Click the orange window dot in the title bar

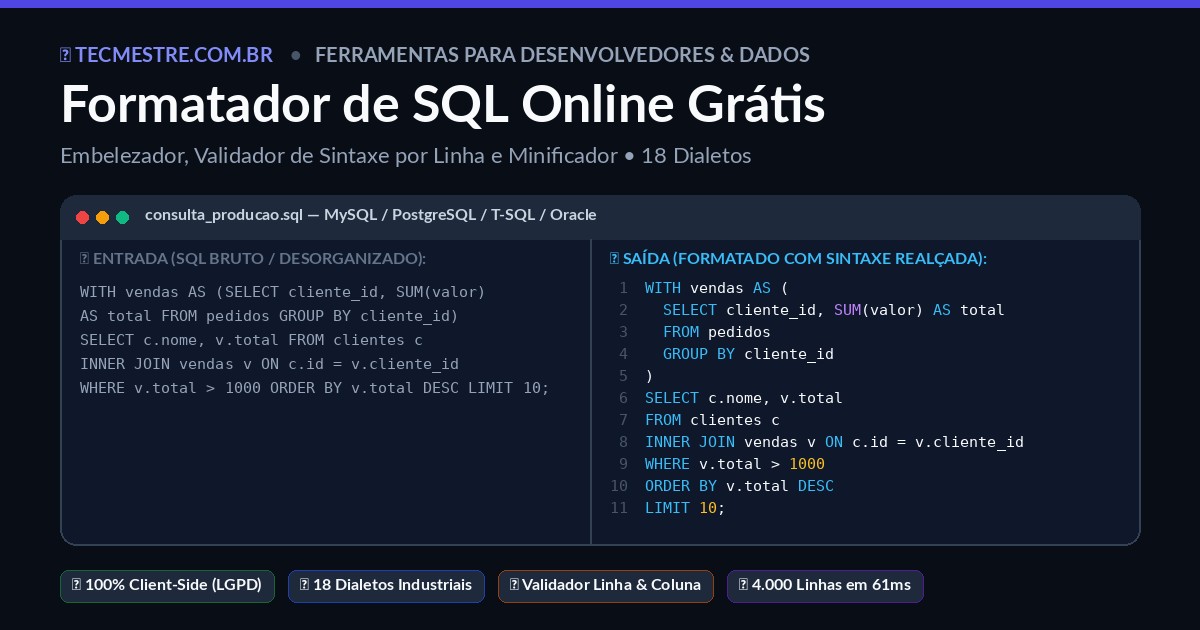point(103,217)
